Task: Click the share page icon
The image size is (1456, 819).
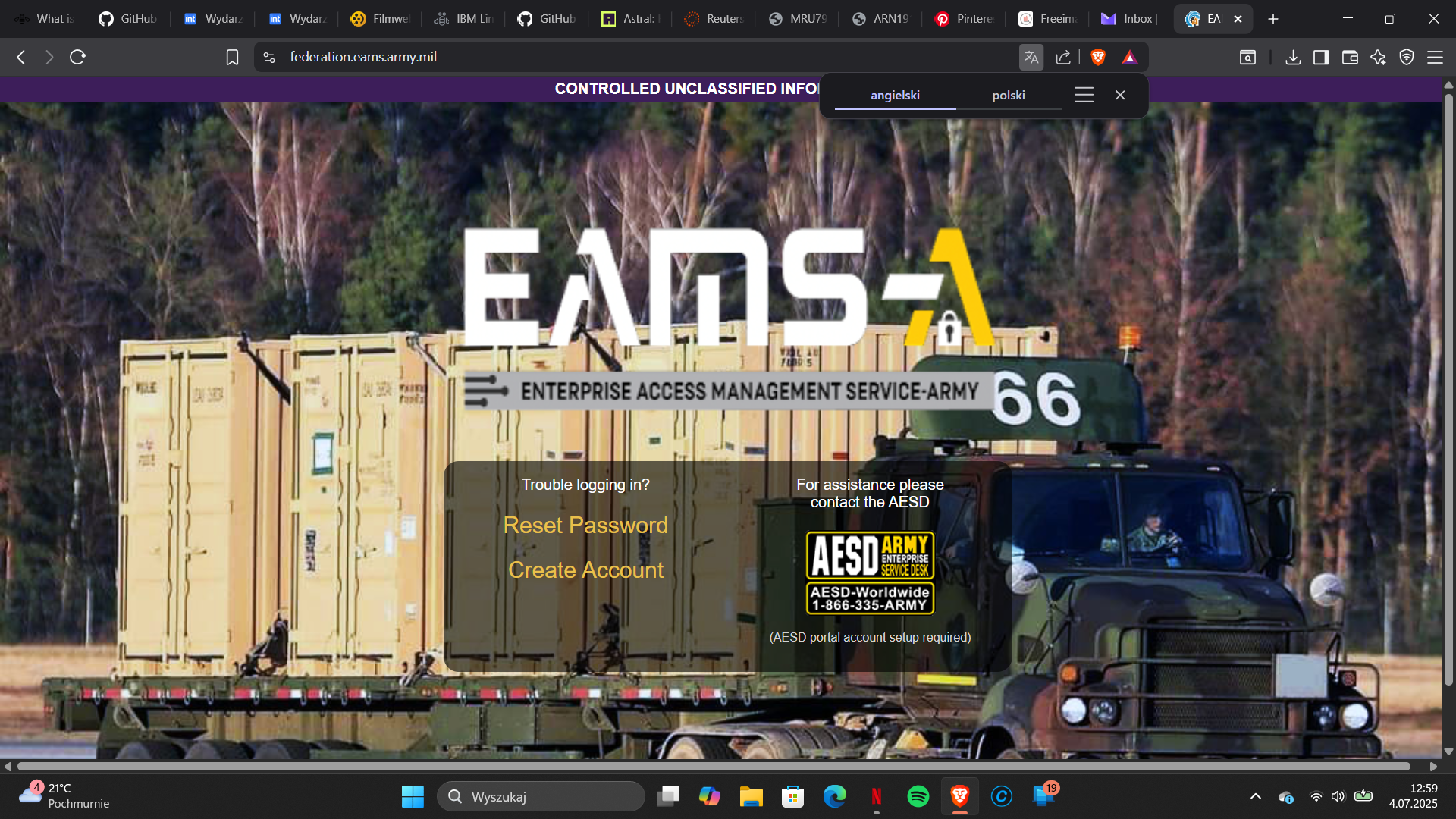Action: [1063, 57]
